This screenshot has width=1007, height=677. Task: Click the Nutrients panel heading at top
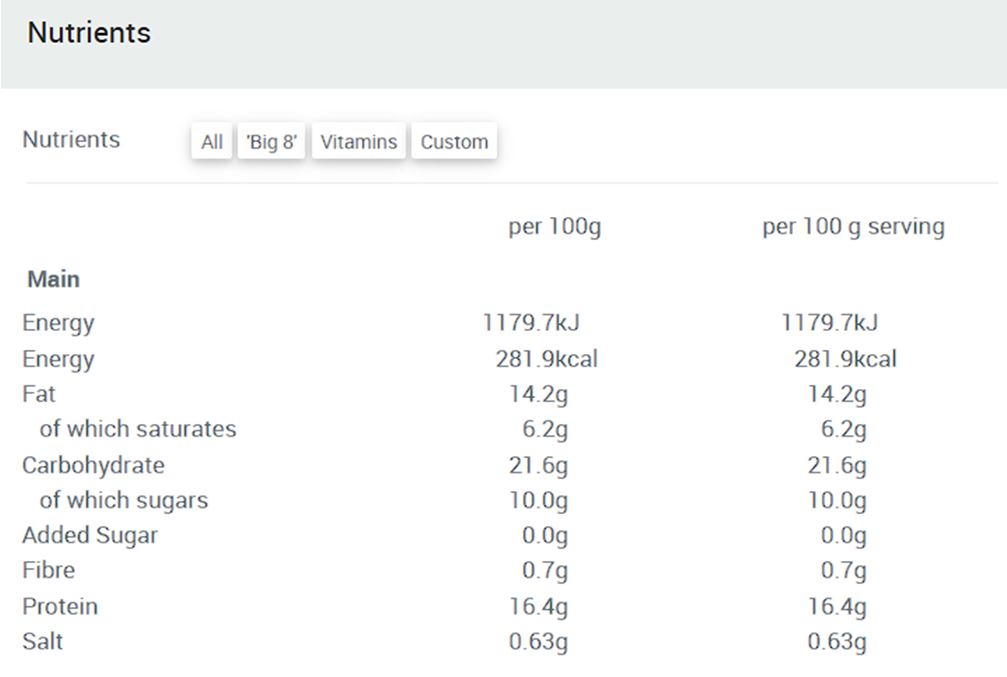tap(89, 33)
